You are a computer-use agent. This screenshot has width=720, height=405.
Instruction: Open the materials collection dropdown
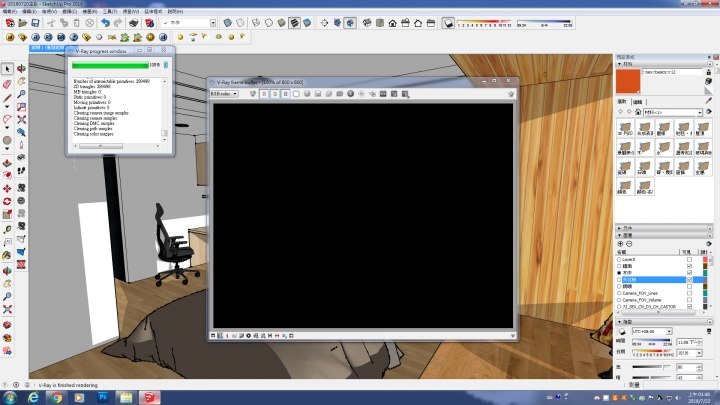[x=673, y=112]
